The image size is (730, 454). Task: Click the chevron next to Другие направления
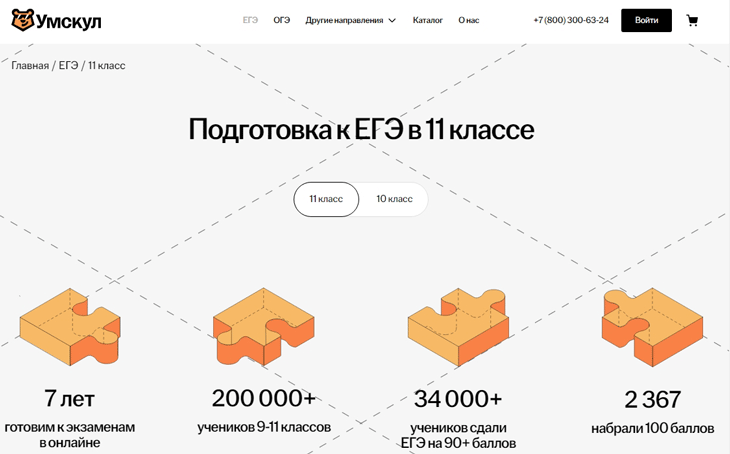(392, 20)
